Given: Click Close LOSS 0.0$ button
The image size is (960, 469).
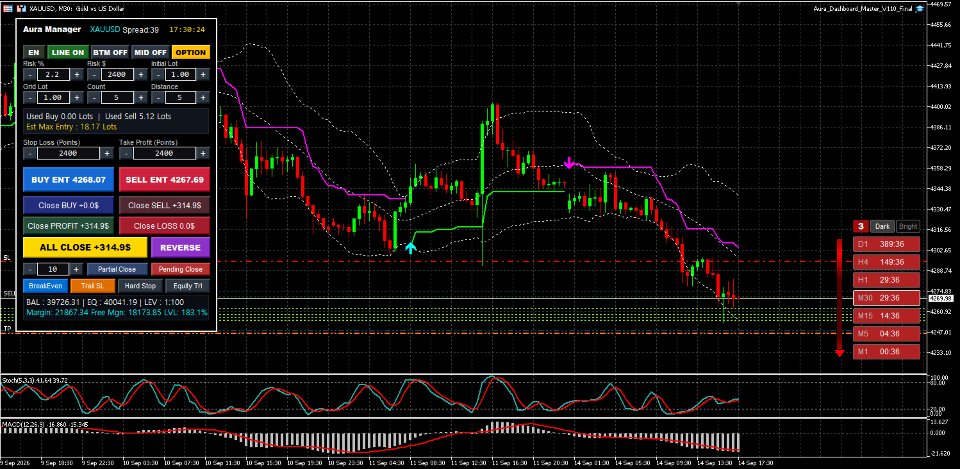Looking at the screenshot, I should [164, 226].
